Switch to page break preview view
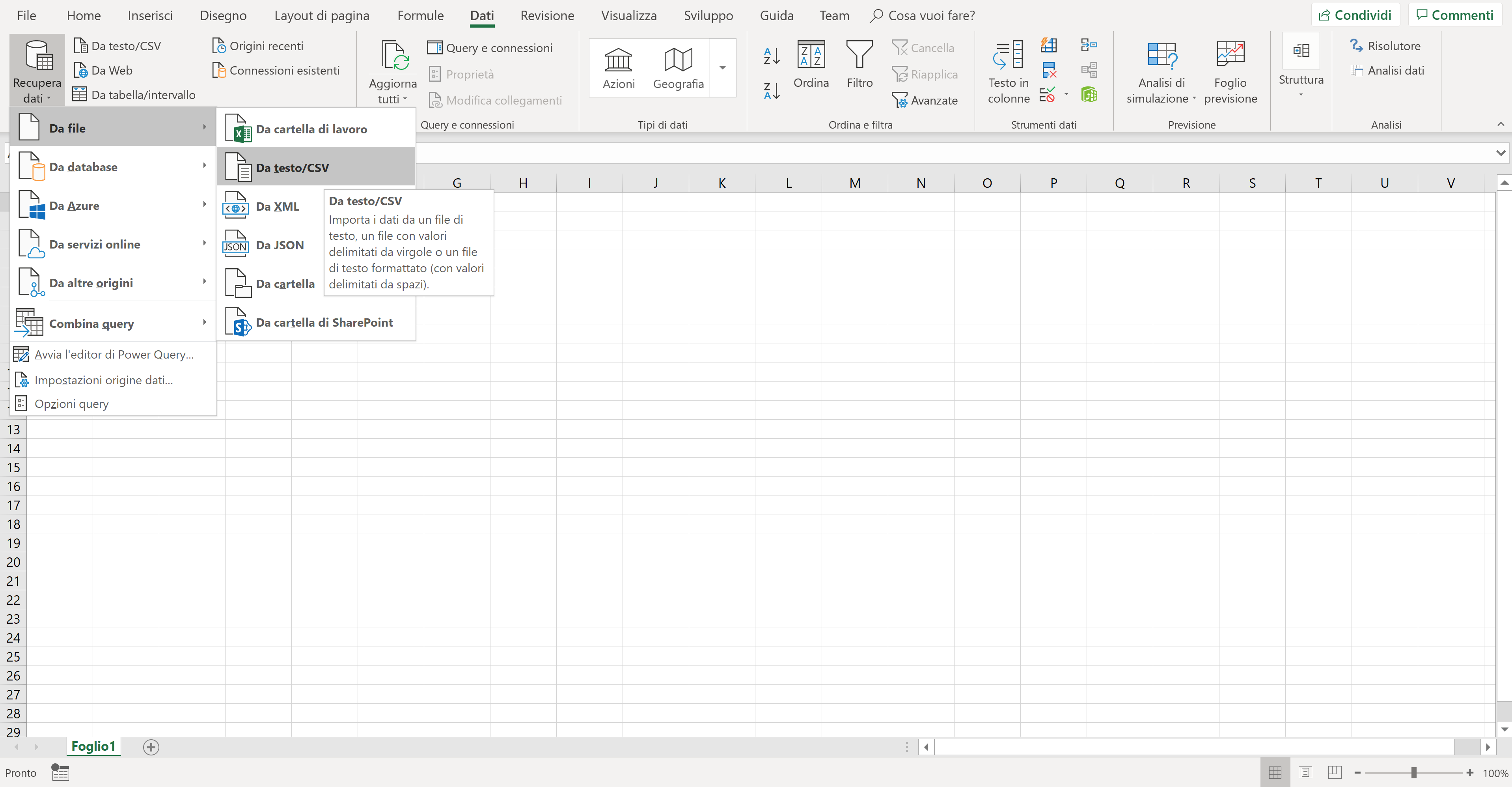This screenshot has height=787, width=1512. pos(1334,772)
